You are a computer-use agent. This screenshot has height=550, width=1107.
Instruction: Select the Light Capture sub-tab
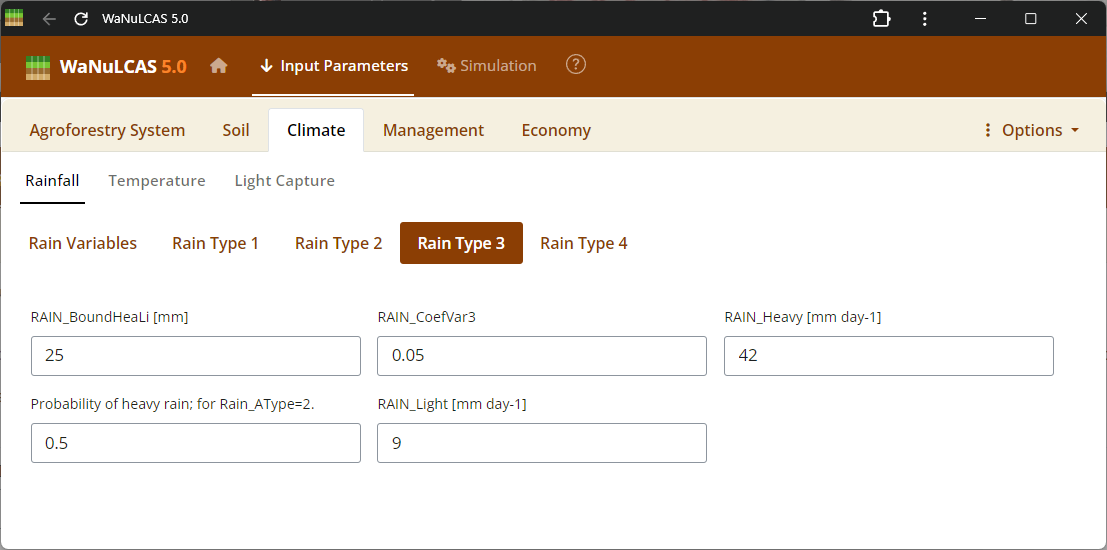point(284,181)
